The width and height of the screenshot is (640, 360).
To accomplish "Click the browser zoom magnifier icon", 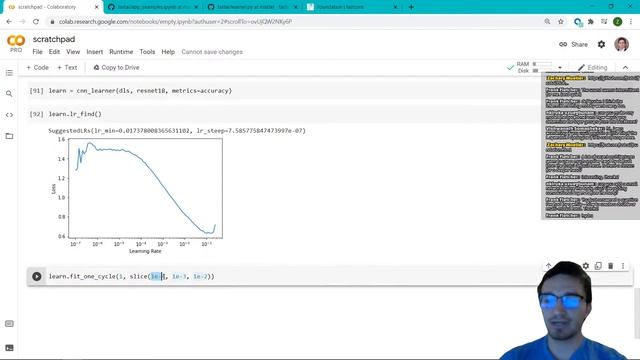I will tap(547, 22).
